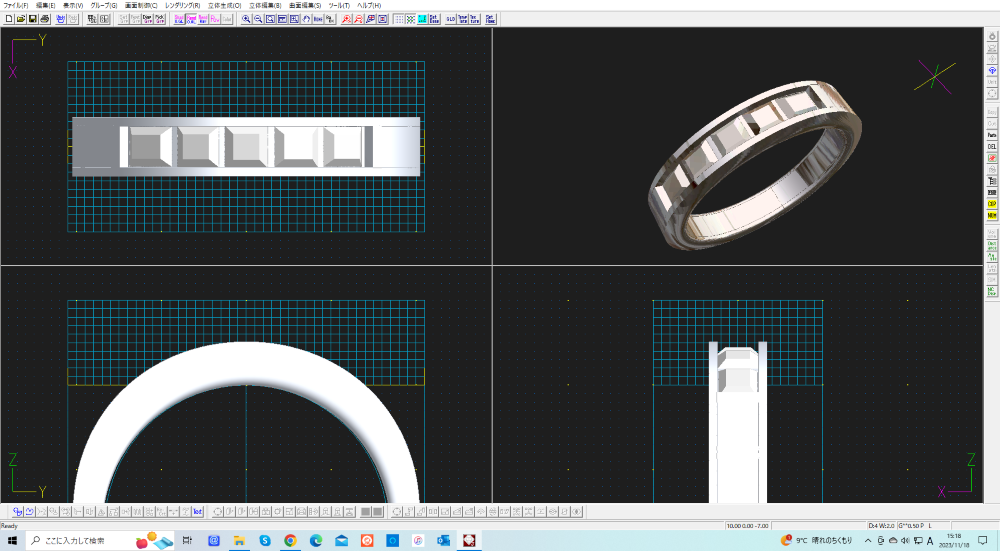1000x551 pixels.
Task: Click the yellow CRP icon on right
Action: tap(992, 204)
